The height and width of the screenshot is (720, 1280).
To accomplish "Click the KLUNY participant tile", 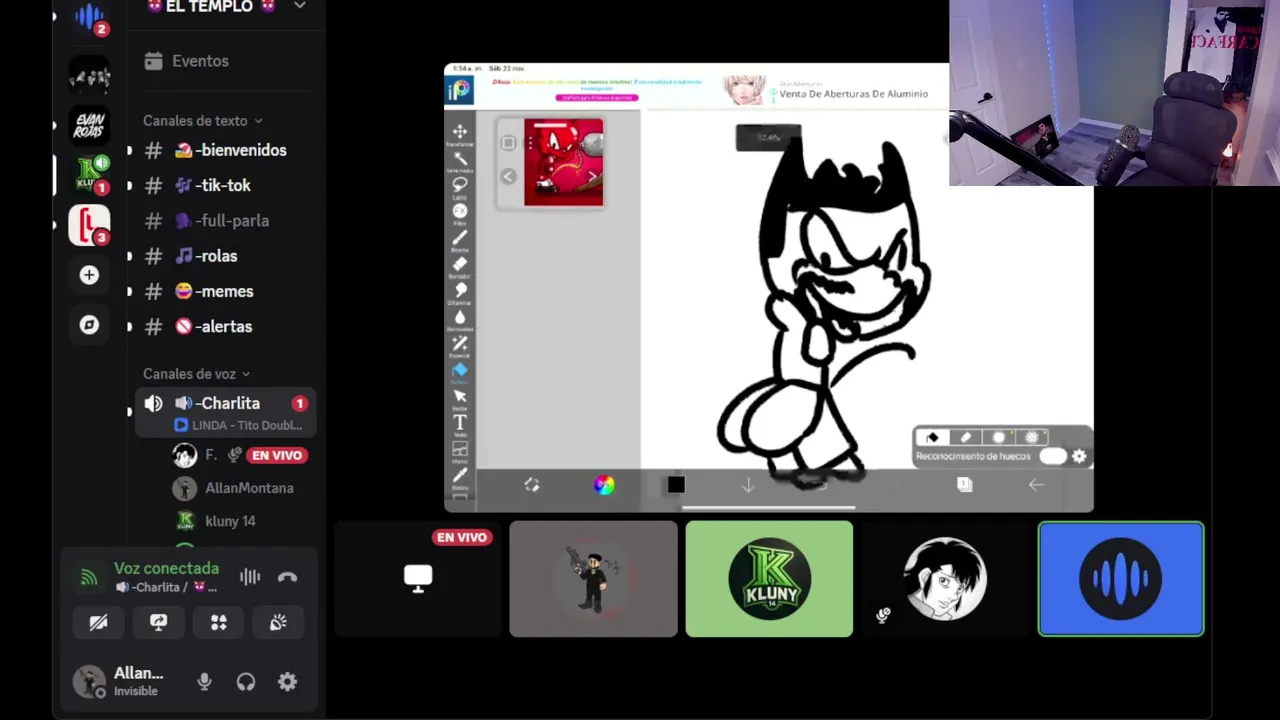I will click(x=769, y=579).
